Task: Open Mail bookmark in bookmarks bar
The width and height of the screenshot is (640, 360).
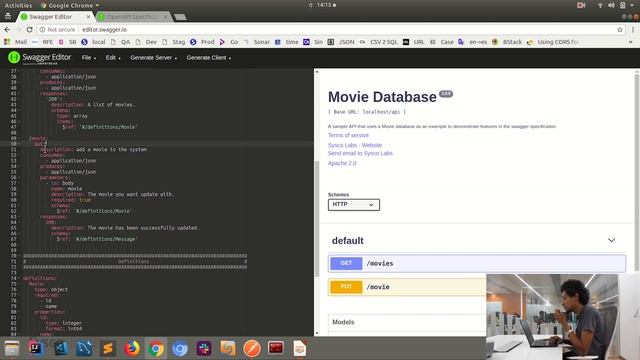Action: (16, 42)
